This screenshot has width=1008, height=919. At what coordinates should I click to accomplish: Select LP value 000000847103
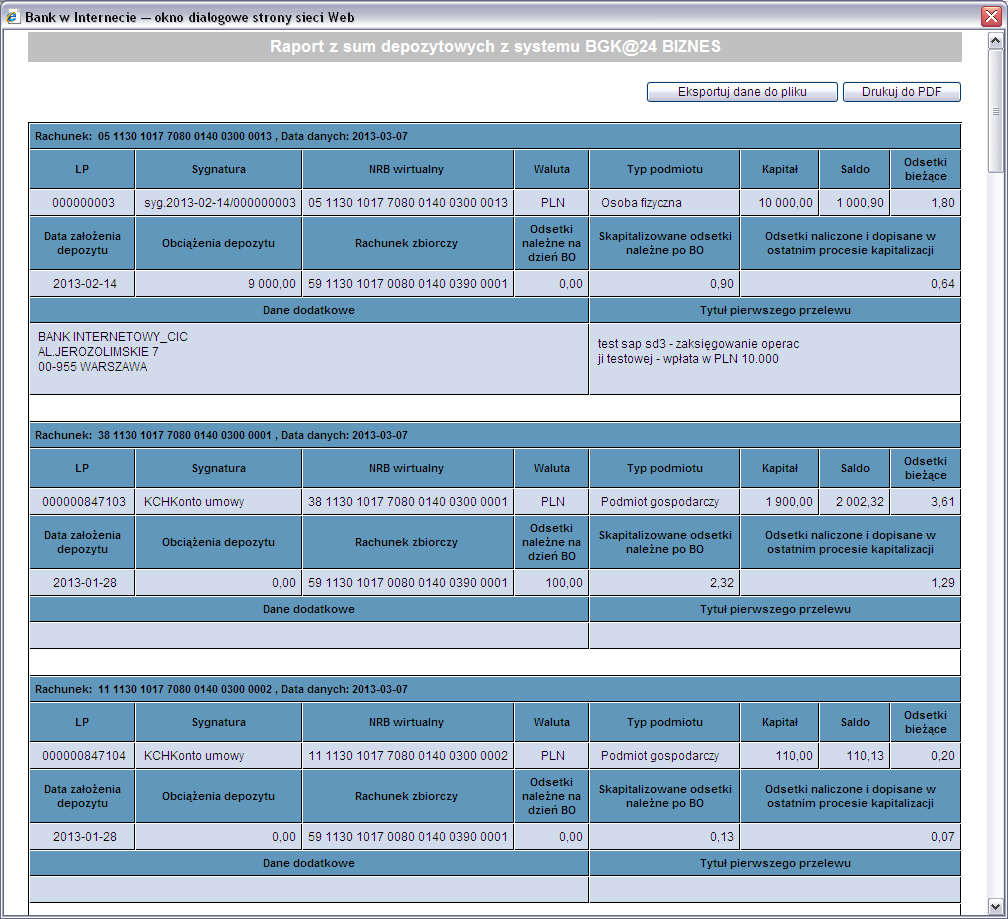click(x=84, y=502)
